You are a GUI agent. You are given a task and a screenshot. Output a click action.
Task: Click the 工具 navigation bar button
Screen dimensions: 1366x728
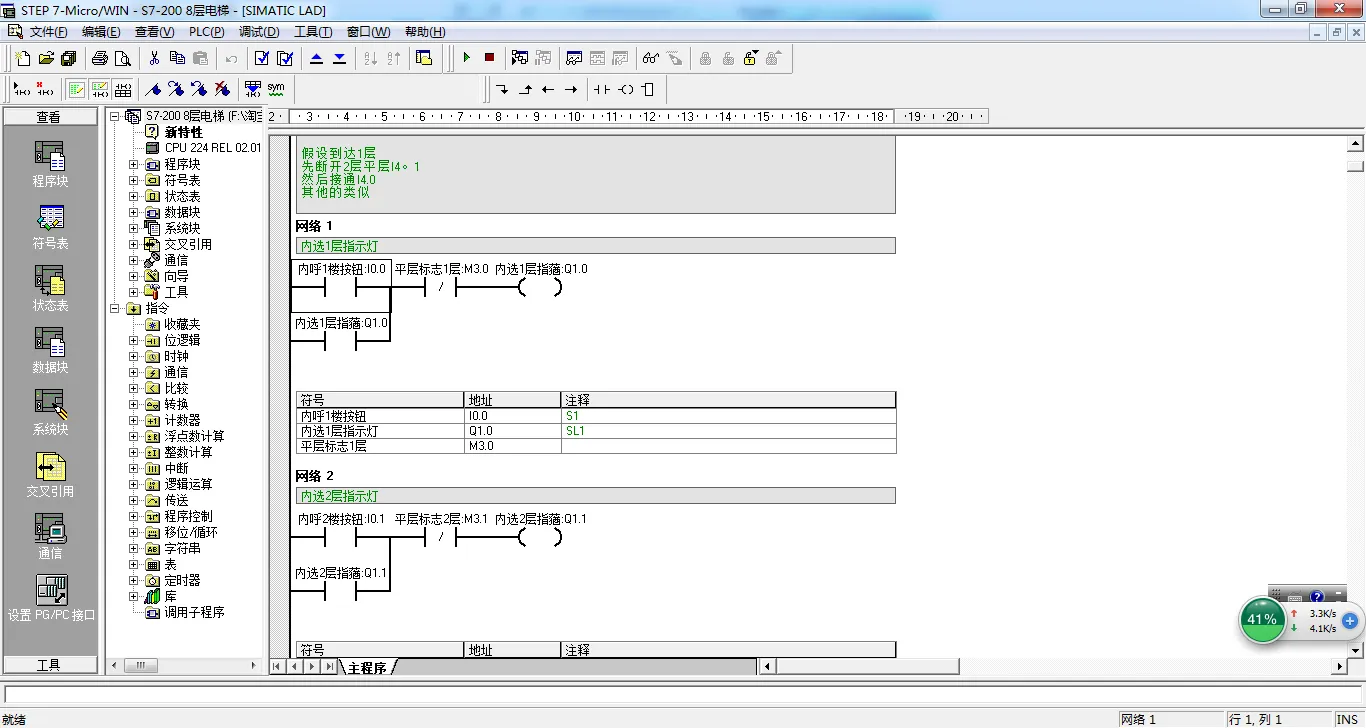pyautogui.click(x=49, y=665)
